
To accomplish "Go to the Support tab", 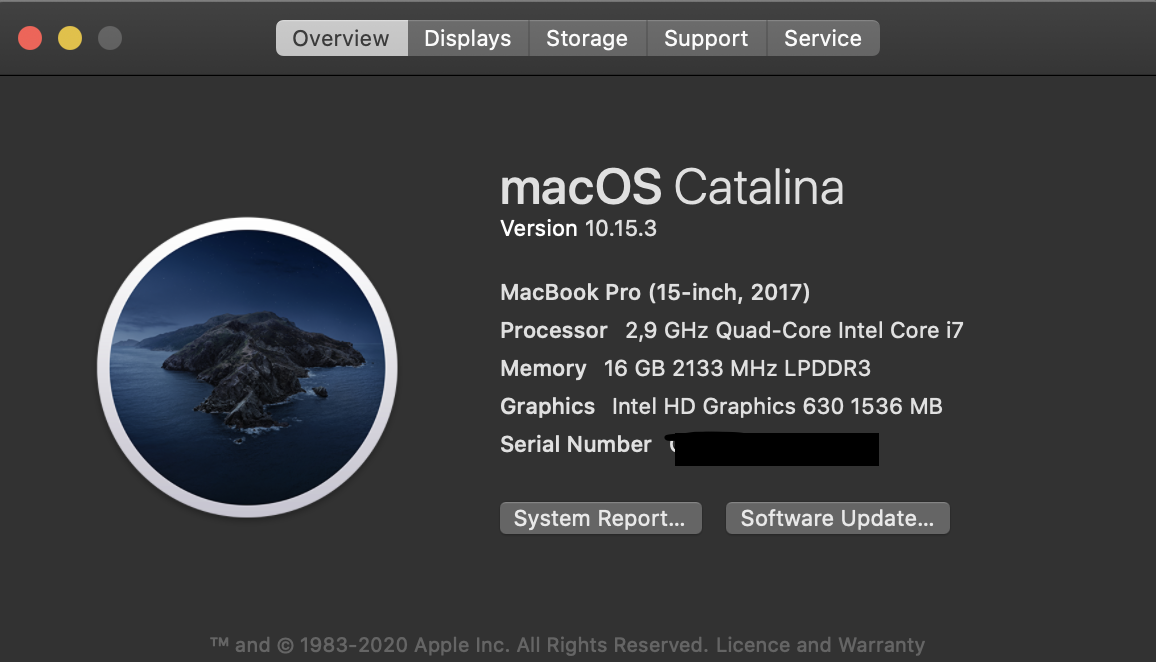I will [x=706, y=39].
